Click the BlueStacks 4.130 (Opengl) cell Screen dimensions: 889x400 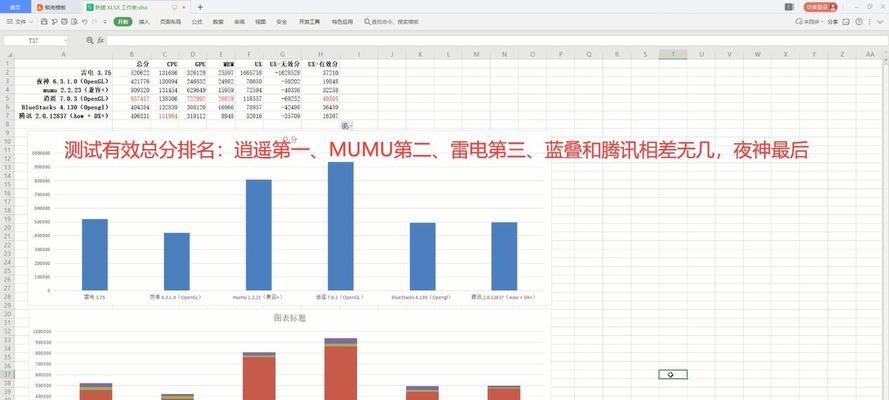coord(63,107)
